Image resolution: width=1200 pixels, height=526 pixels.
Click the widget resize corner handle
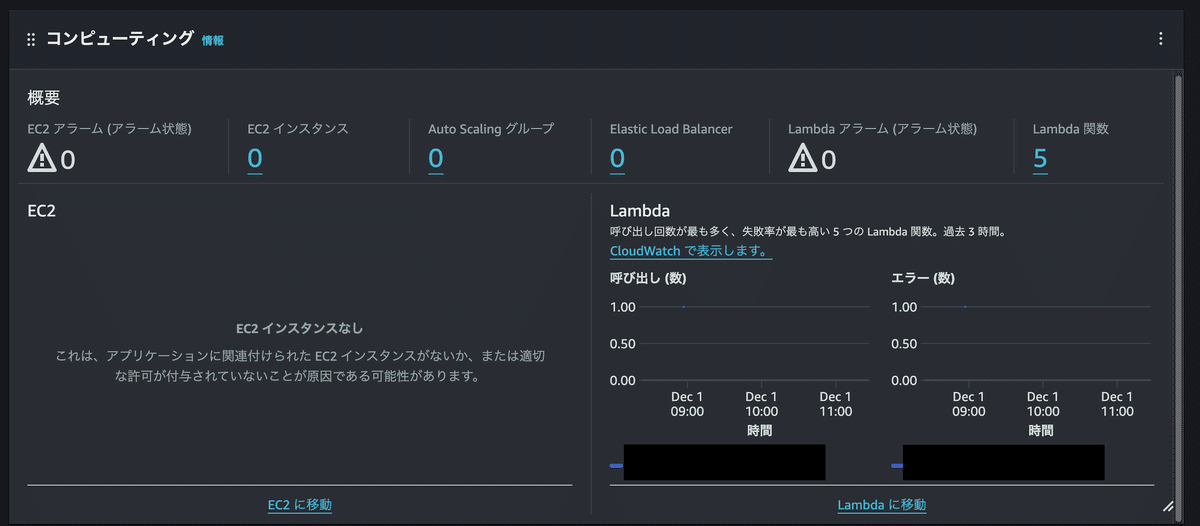coord(1167,506)
